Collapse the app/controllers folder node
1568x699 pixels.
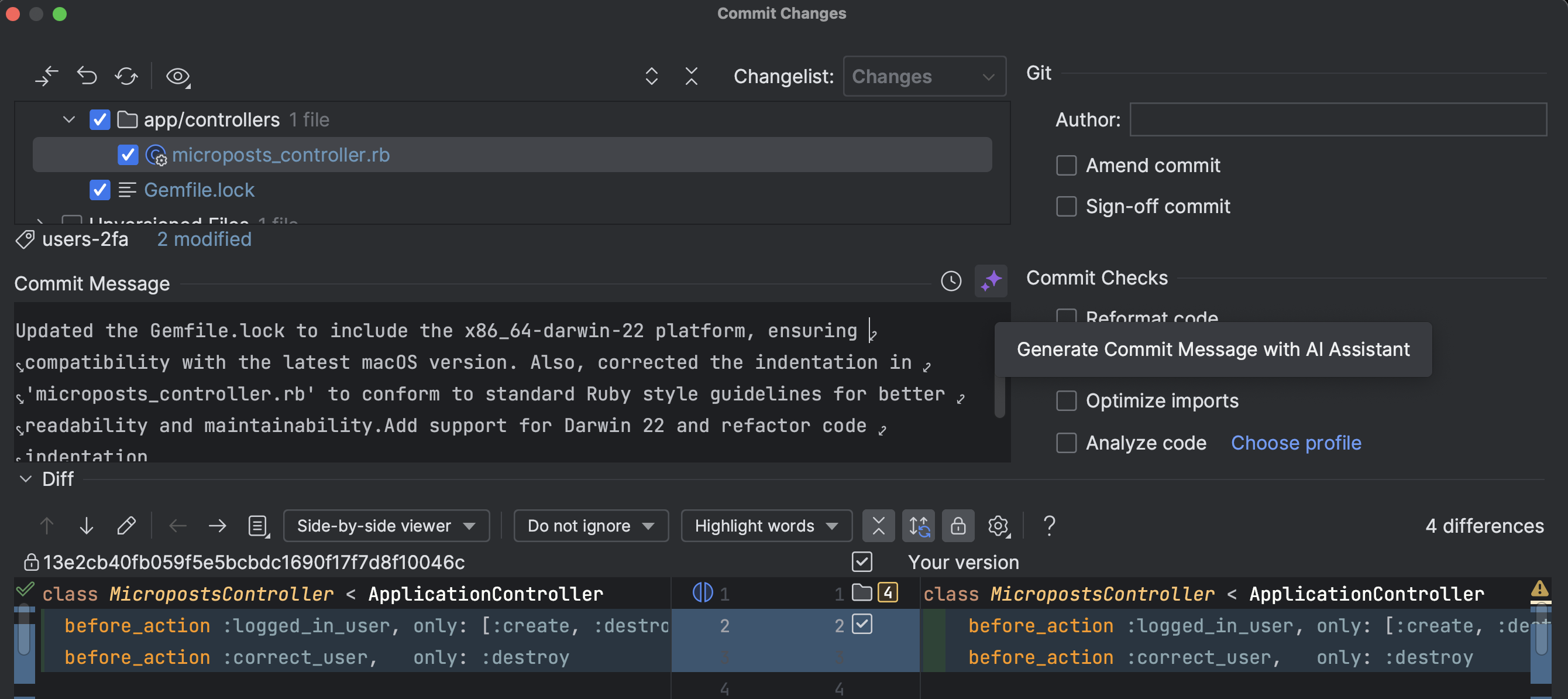(x=69, y=119)
